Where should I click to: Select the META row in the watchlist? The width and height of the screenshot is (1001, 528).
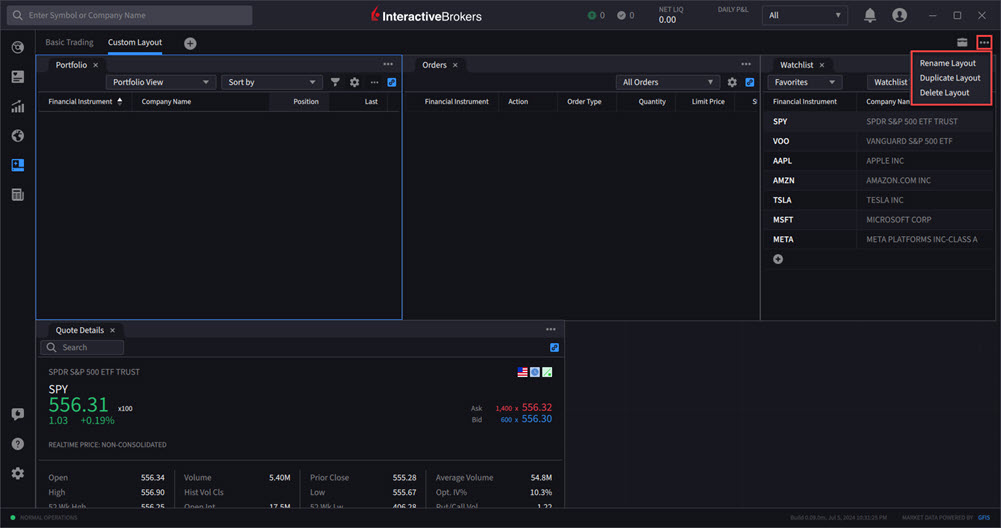click(x=878, y=239)
